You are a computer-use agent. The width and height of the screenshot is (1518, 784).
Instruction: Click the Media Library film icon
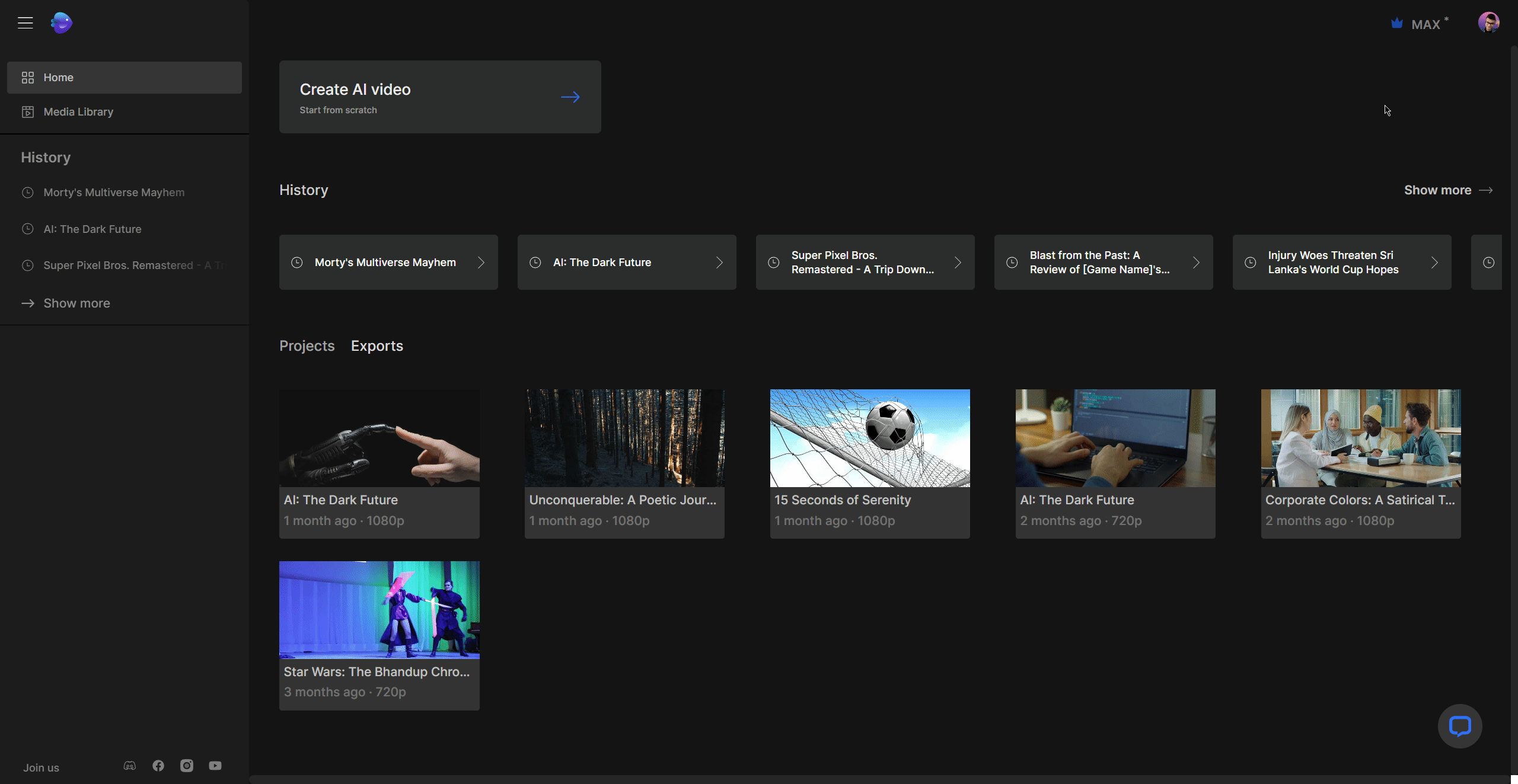coord(28,112)
